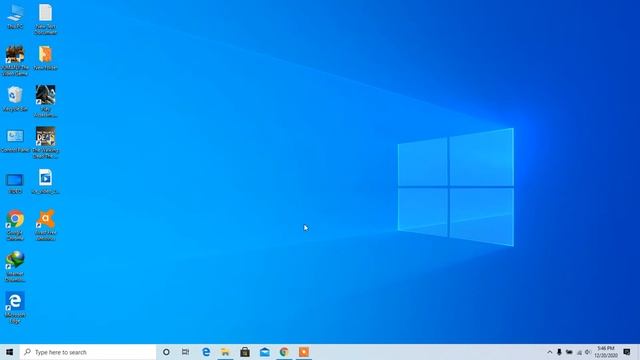Open the volume control tray icon
This screenshot has height=360, width=640.
tap(588, 352)
